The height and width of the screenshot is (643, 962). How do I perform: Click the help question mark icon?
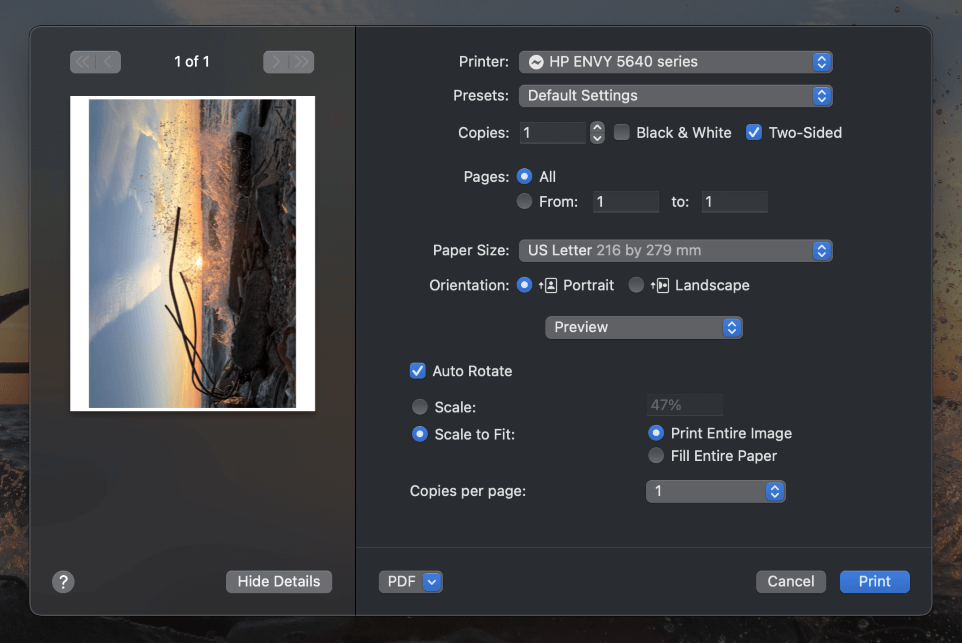pos(63,582)
